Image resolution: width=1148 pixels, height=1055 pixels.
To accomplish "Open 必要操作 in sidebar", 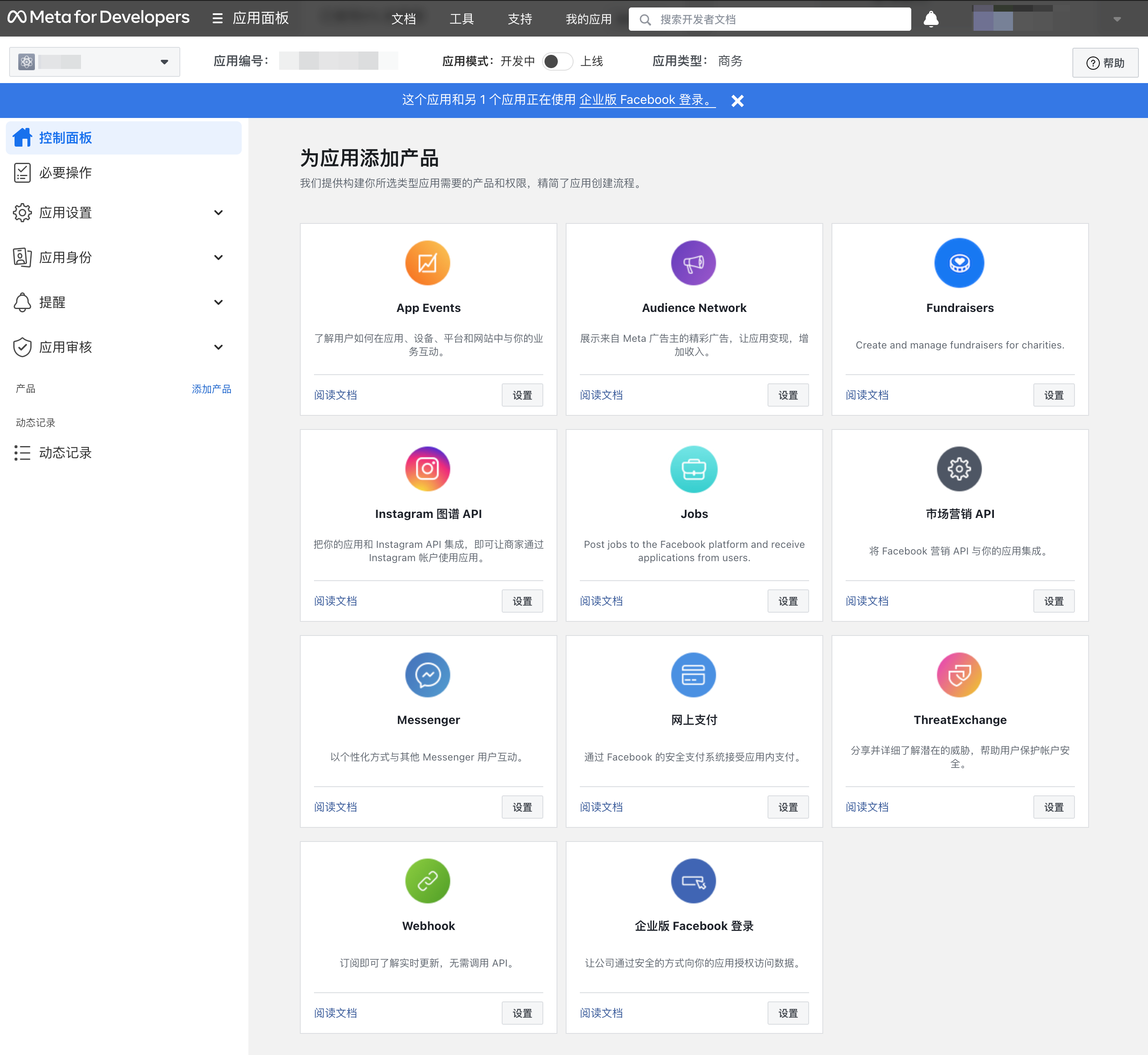I will tap(65, 172).
